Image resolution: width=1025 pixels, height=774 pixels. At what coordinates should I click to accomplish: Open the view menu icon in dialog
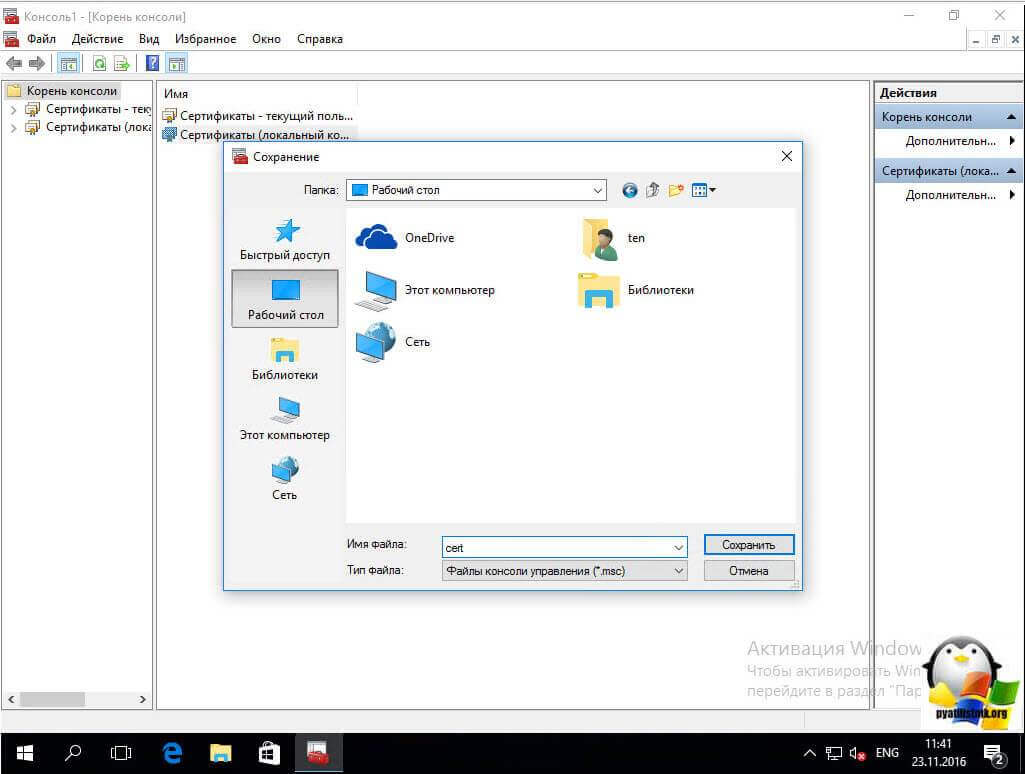coord(704,190)
